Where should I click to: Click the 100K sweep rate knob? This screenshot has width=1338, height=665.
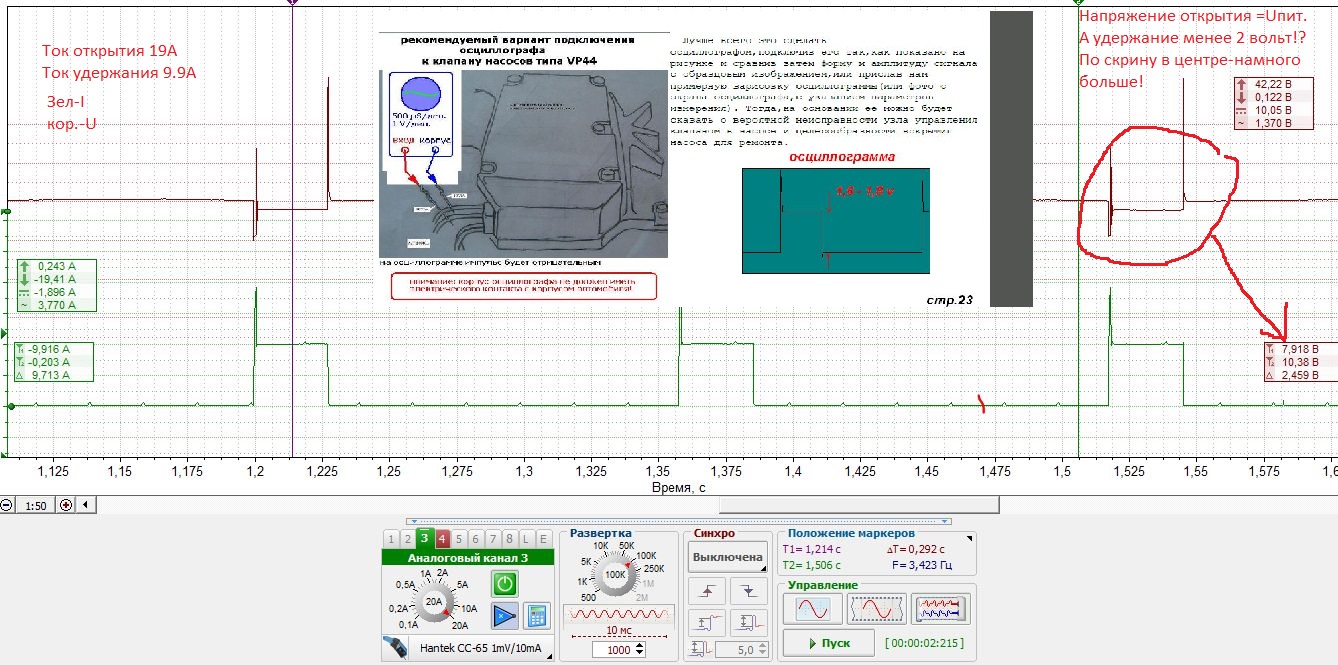(615, 575)
